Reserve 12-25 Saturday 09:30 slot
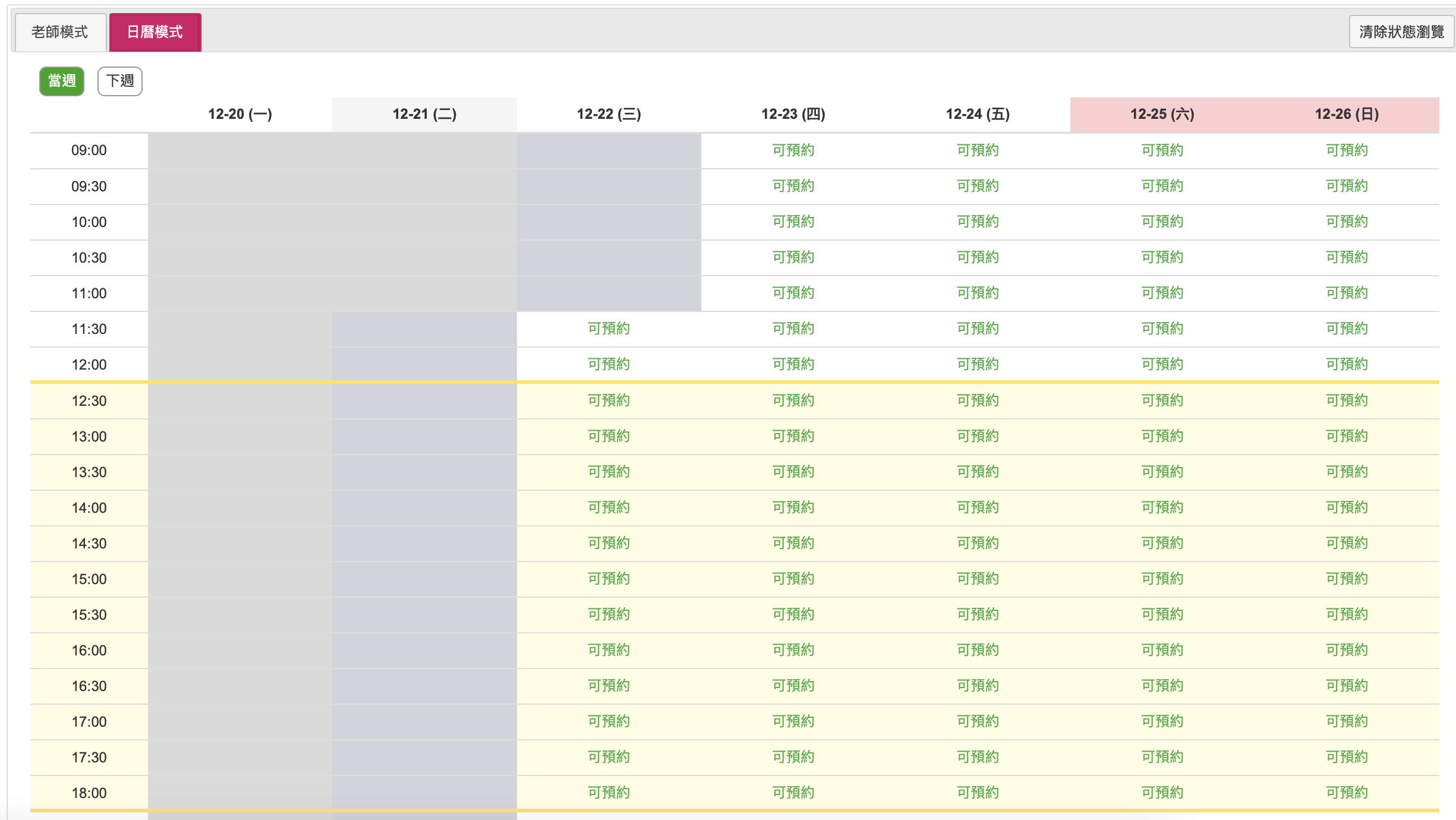Image resolution: width=1456 pixels, height=820 pixels. (x=1162, y=186)
